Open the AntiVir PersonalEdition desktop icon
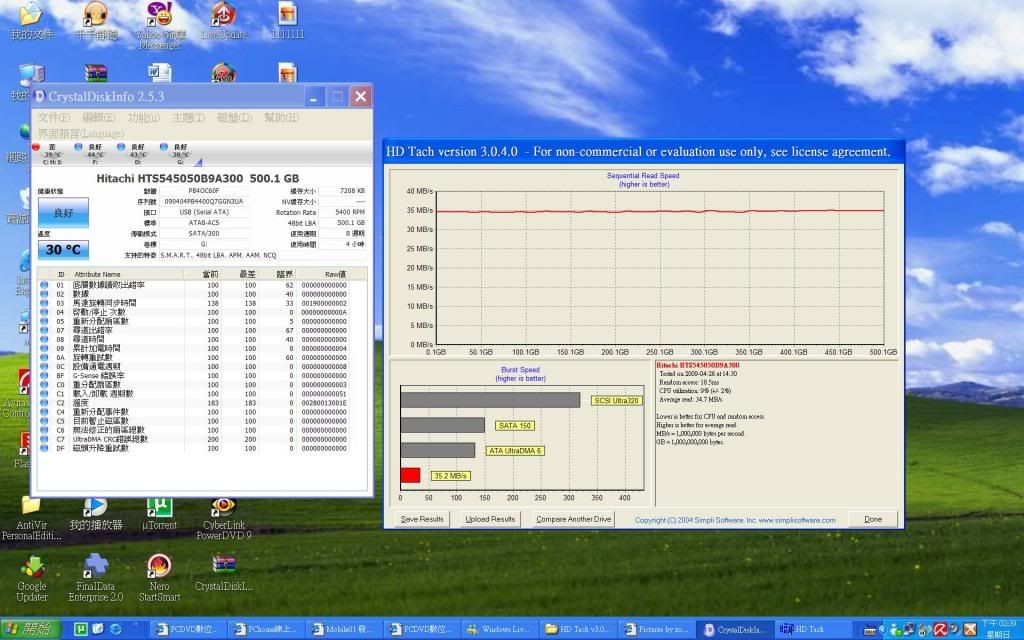The image size is (1024, 640). click(x=31, y=519)
